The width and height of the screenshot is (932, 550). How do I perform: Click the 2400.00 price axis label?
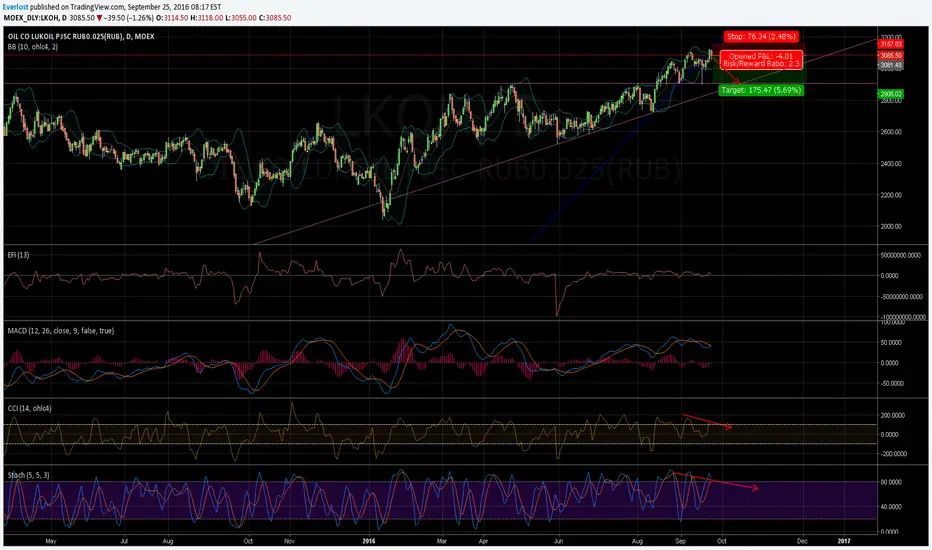coord(891,164)
